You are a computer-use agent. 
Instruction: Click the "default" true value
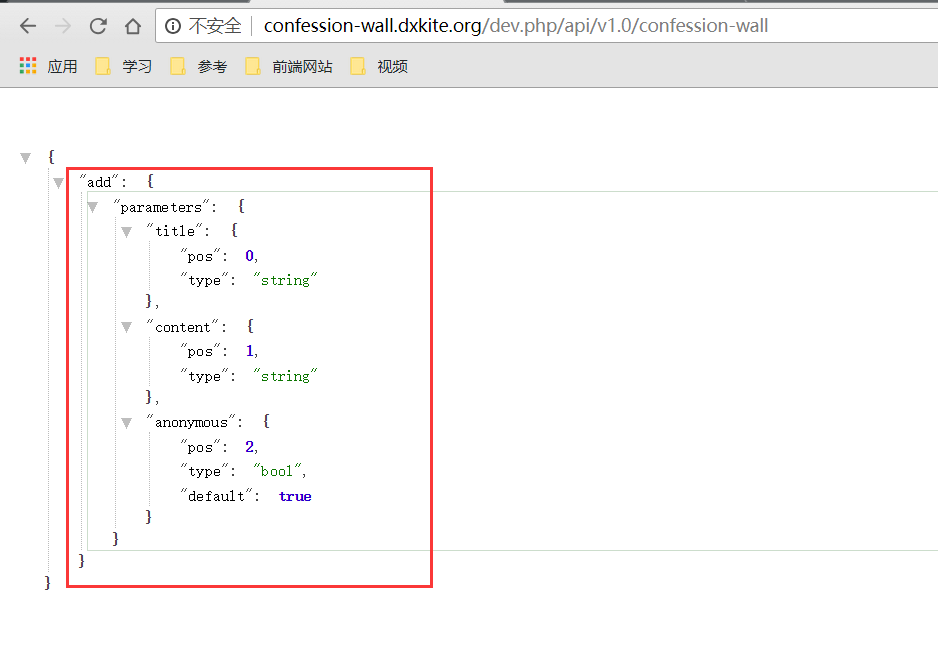click(295, 496)
